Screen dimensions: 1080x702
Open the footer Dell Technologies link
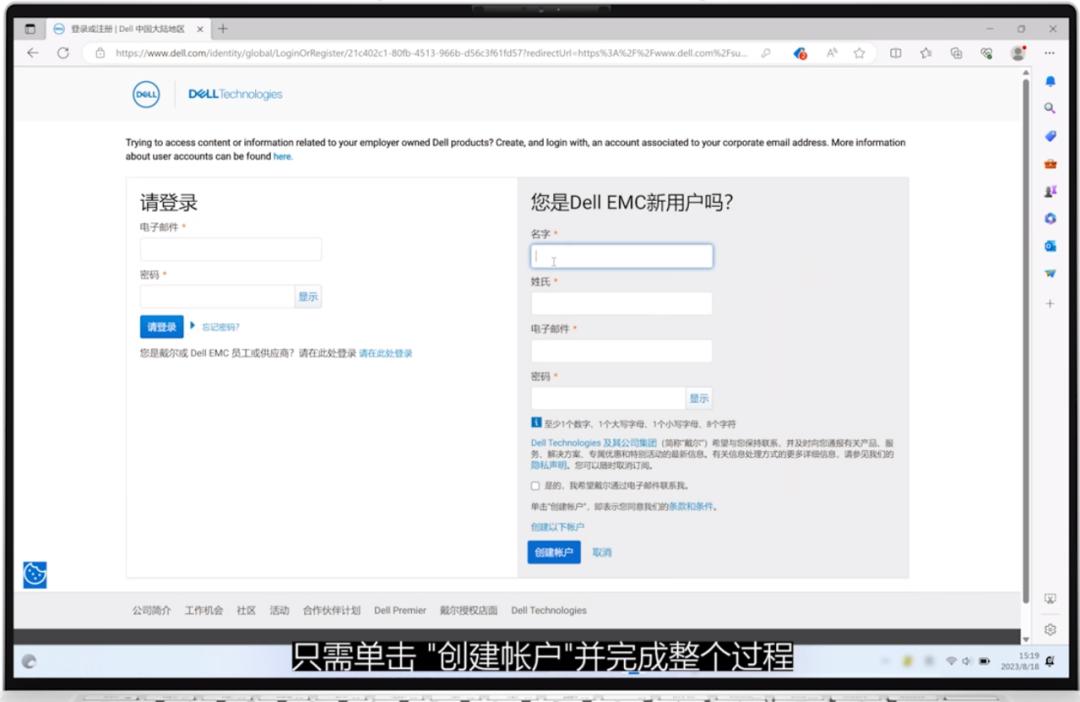pyautogui.click(x=549, y=610)
